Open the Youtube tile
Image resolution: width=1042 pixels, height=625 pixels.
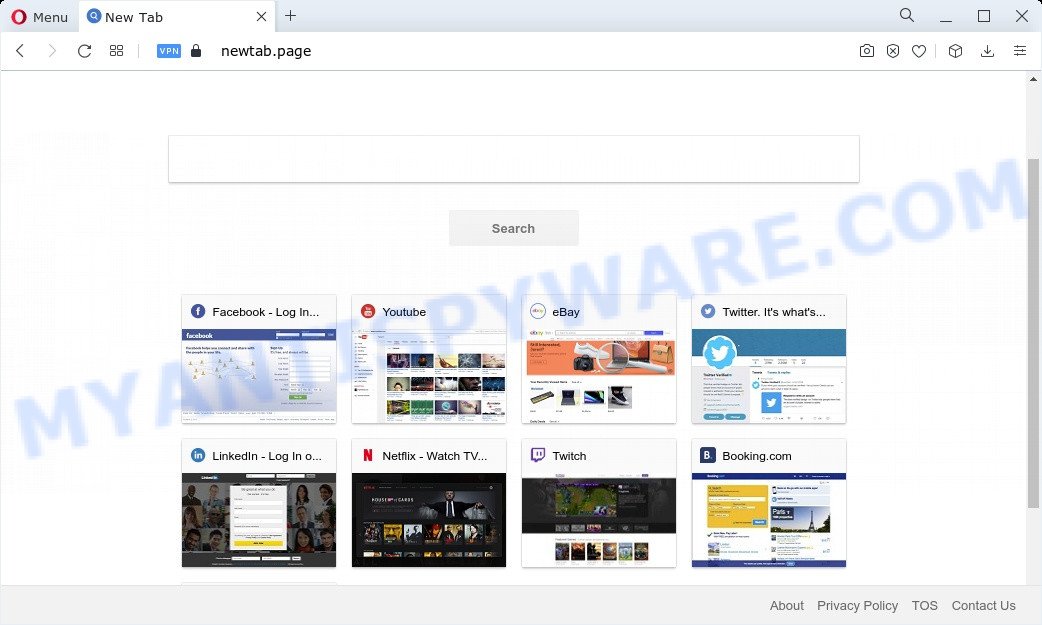(x=429, y=359)
